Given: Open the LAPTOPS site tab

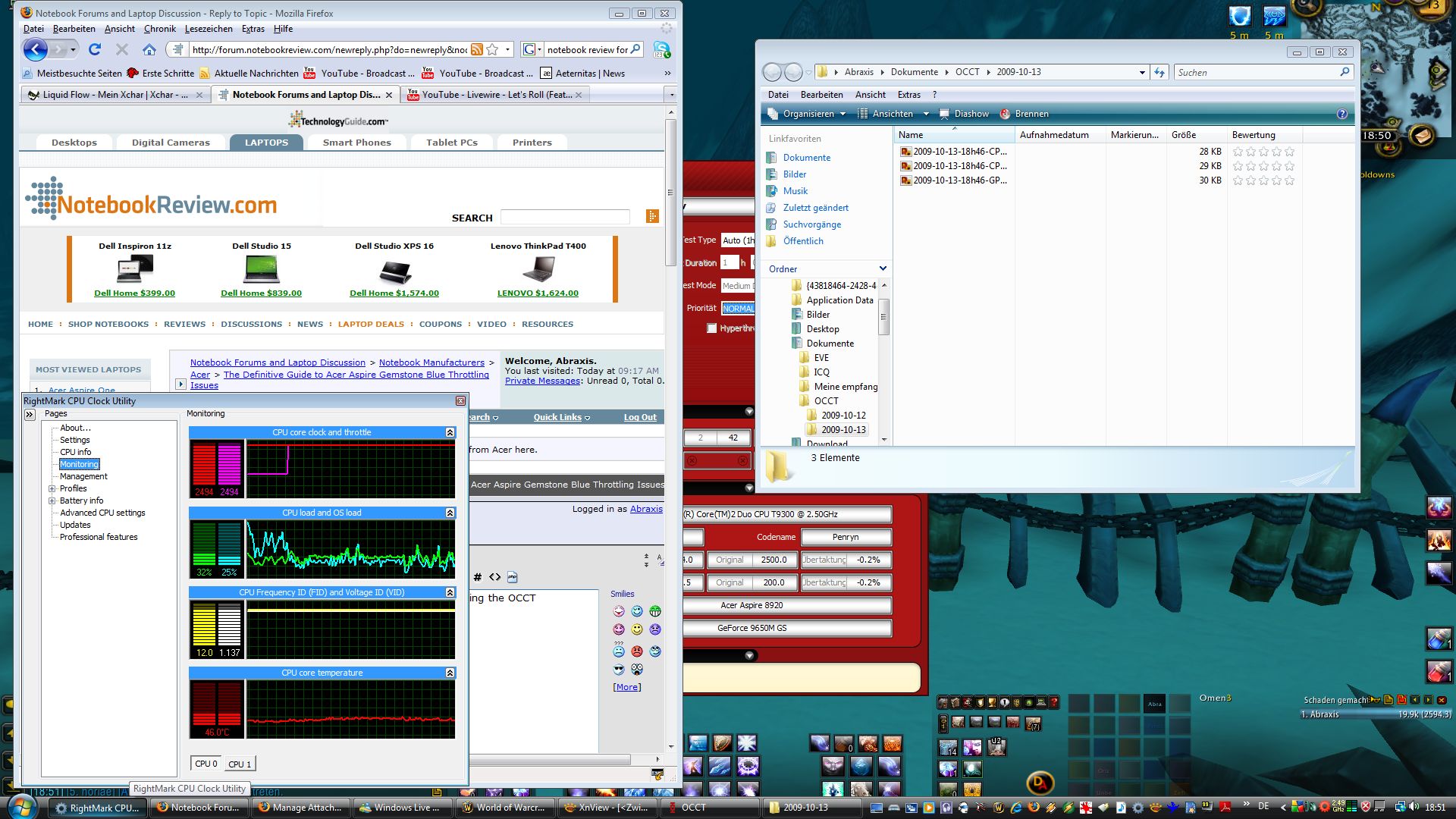Looking at the screenshot, I should 266,143.
